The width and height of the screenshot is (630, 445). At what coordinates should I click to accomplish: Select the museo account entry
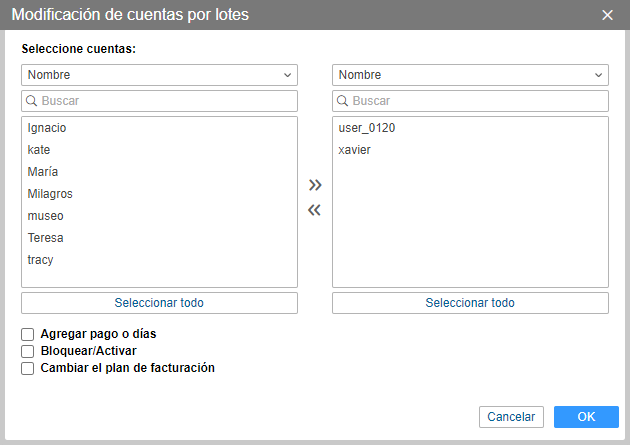(46, 216)
